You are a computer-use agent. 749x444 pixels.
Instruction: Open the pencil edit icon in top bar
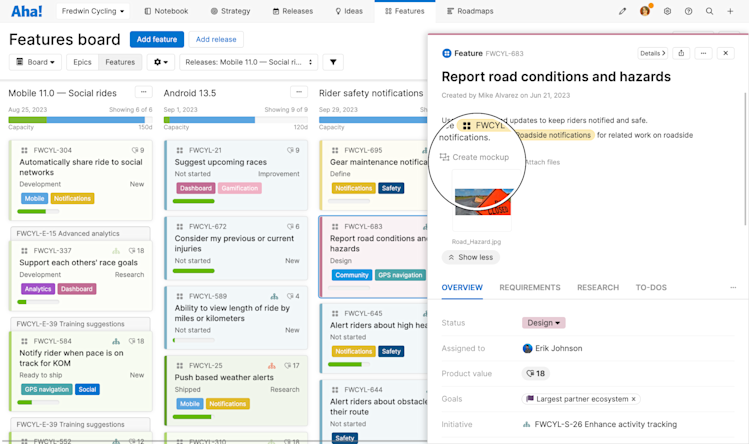tap(622, 11)
